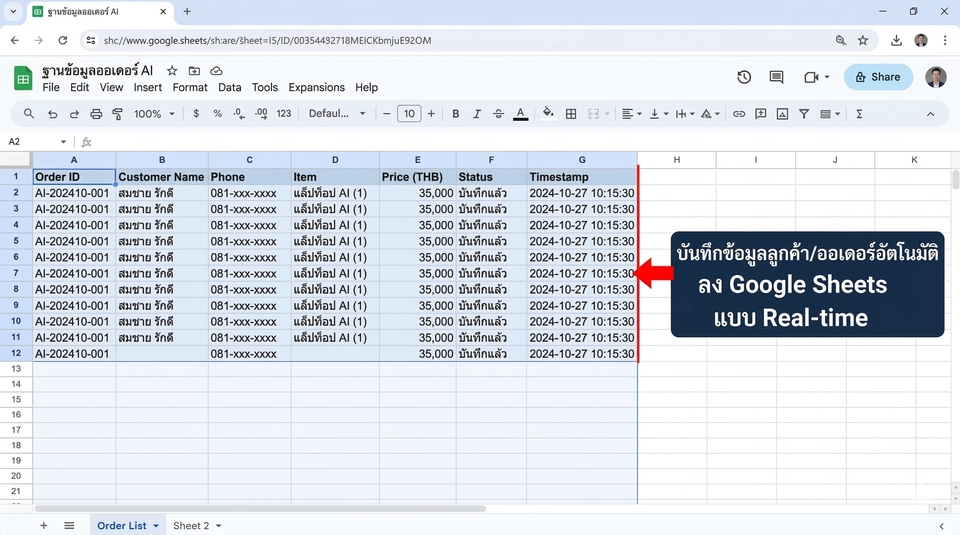
Task: Check the cloud save status icon
Action: (216, 71)
